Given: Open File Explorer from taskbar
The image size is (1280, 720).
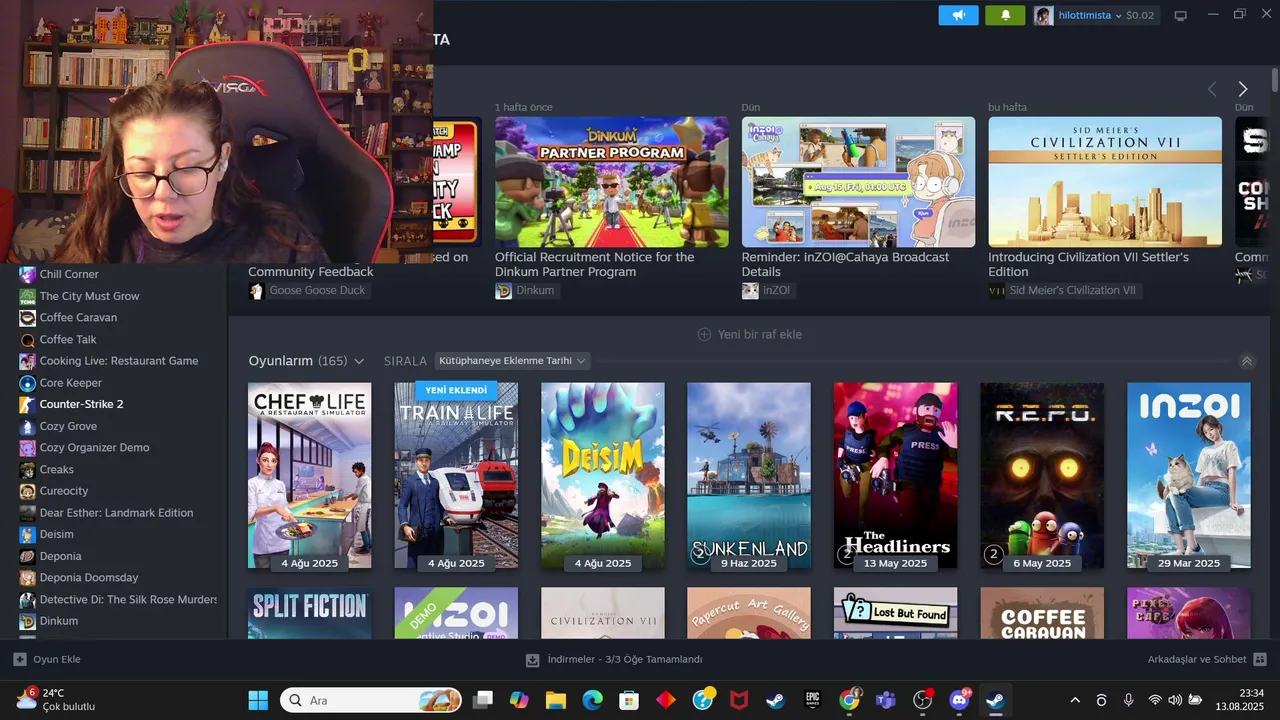Looking at the screenshot, I should 555,700.
